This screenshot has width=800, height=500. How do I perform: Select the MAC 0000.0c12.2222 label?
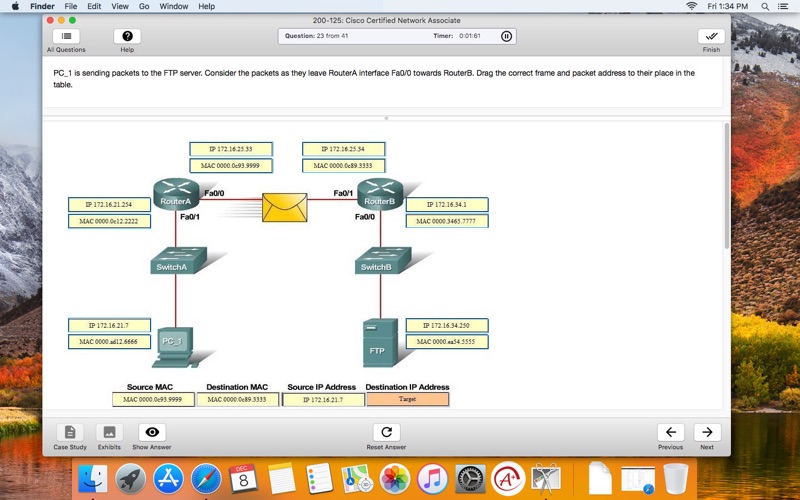click(109, 221)
